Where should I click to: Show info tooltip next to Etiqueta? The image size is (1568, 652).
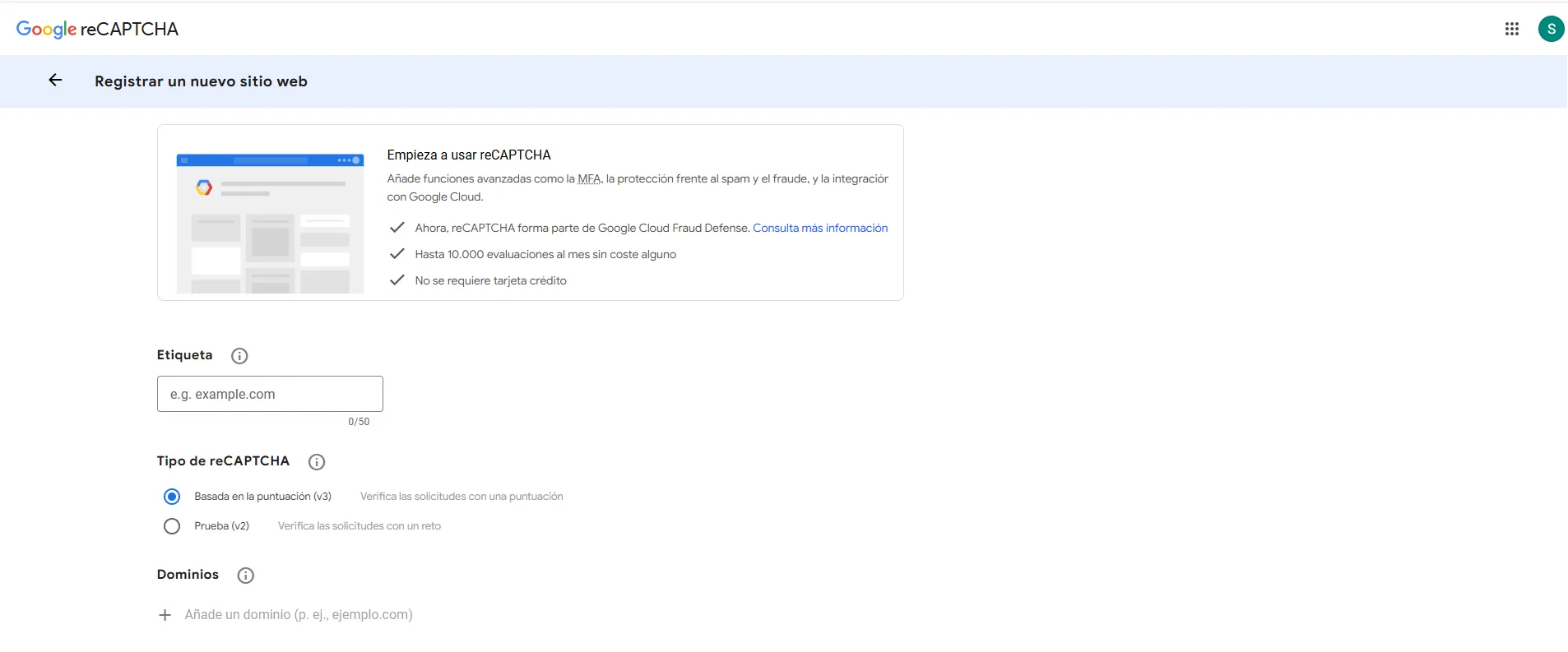239,356
